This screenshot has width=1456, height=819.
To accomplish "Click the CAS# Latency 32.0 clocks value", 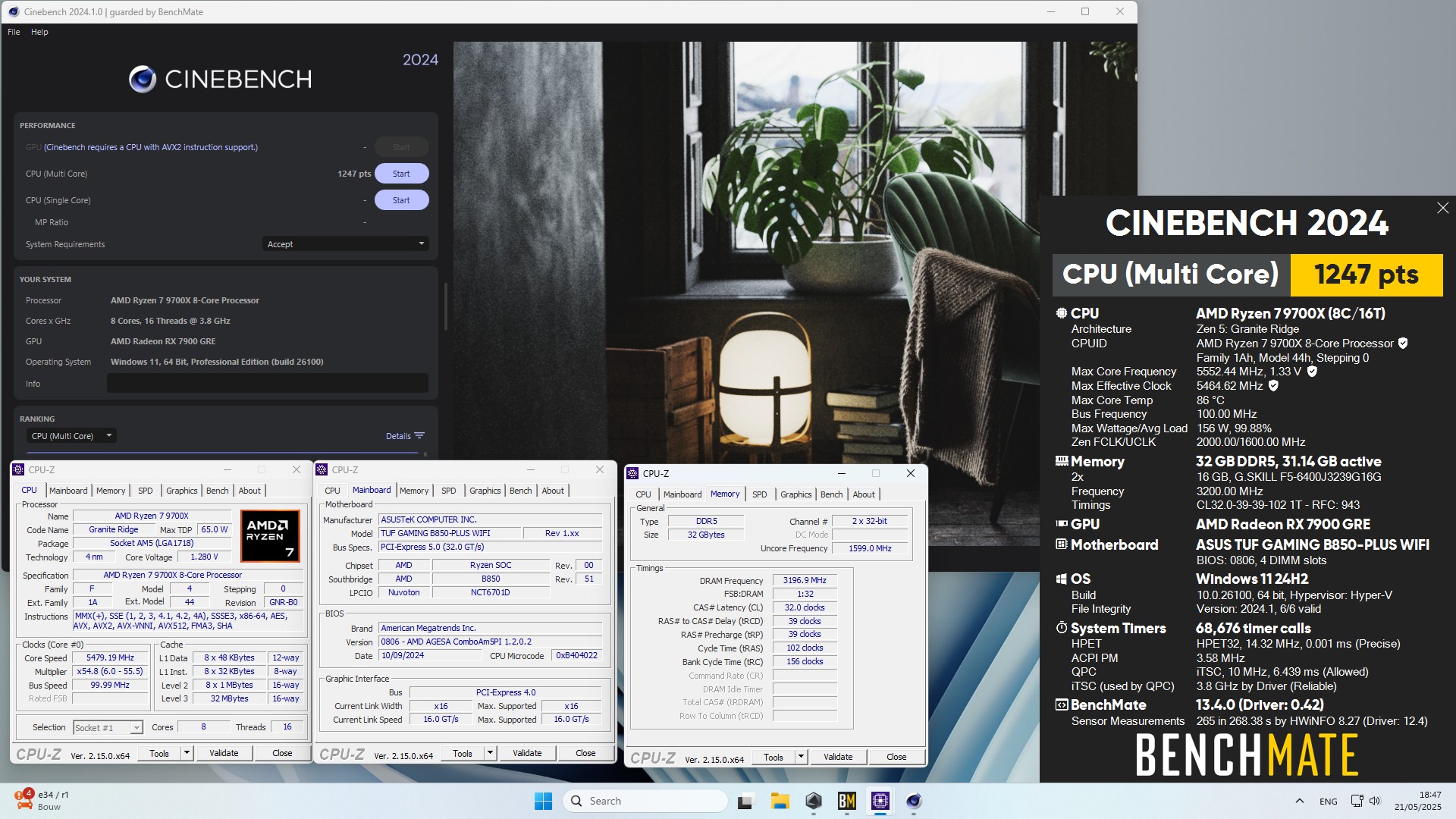I will tap(805, 607).
